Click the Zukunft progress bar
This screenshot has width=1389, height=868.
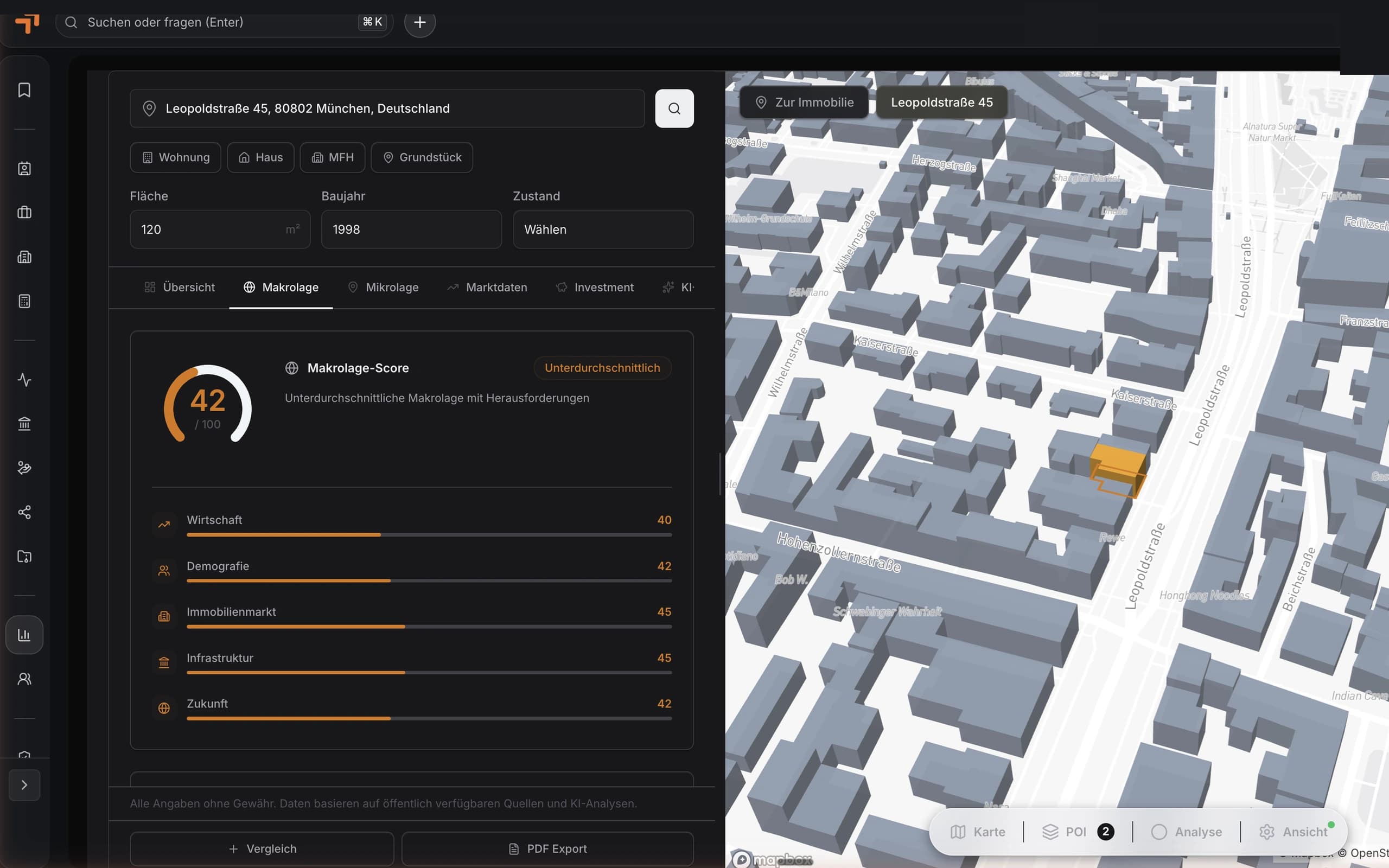click(429, 719)
